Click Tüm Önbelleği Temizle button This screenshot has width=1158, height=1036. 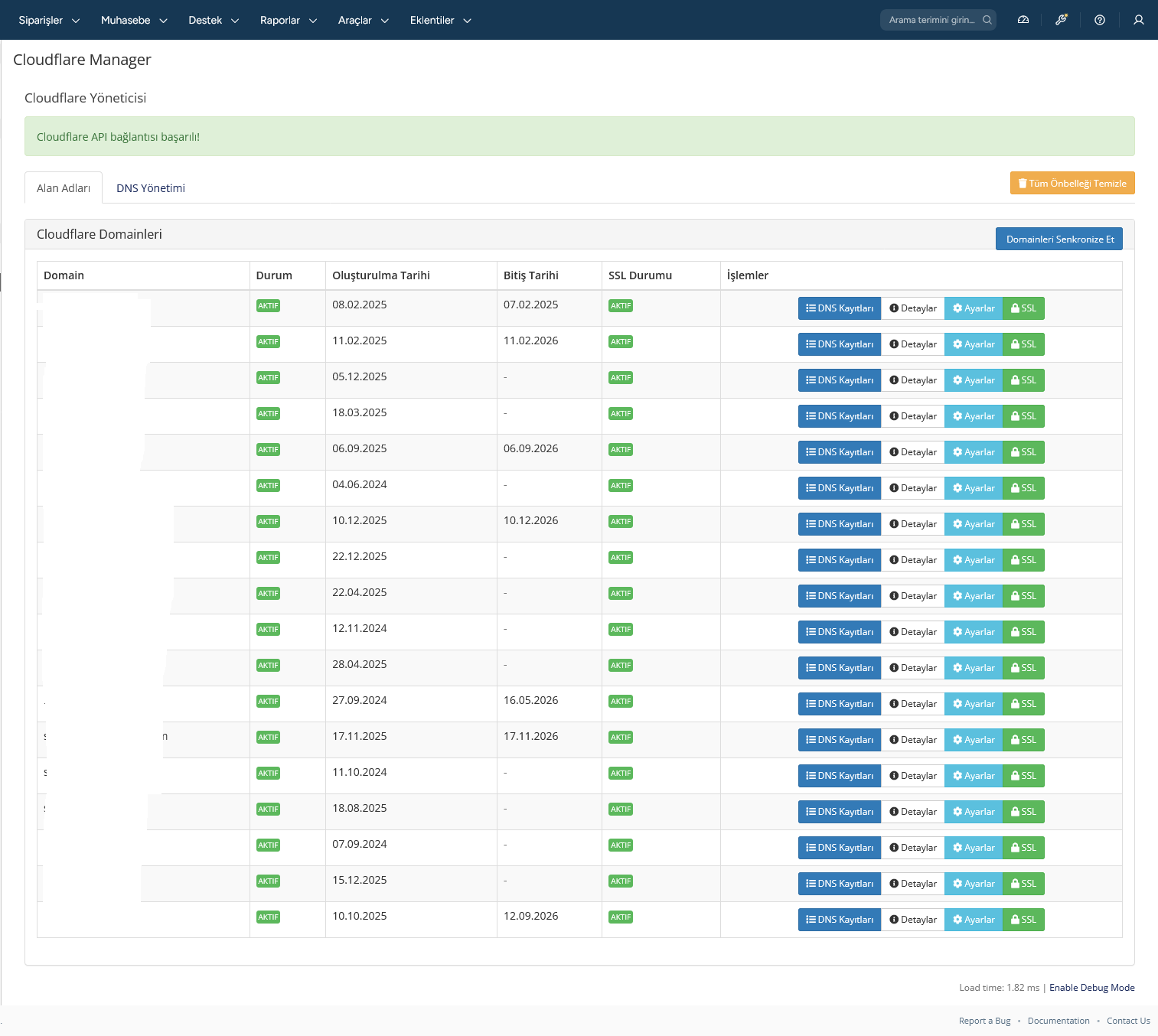point(1072,183)
